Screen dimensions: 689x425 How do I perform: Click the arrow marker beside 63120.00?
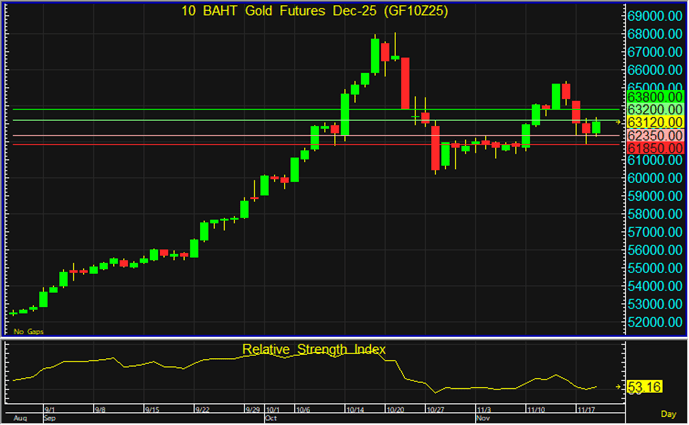point(618,121)
